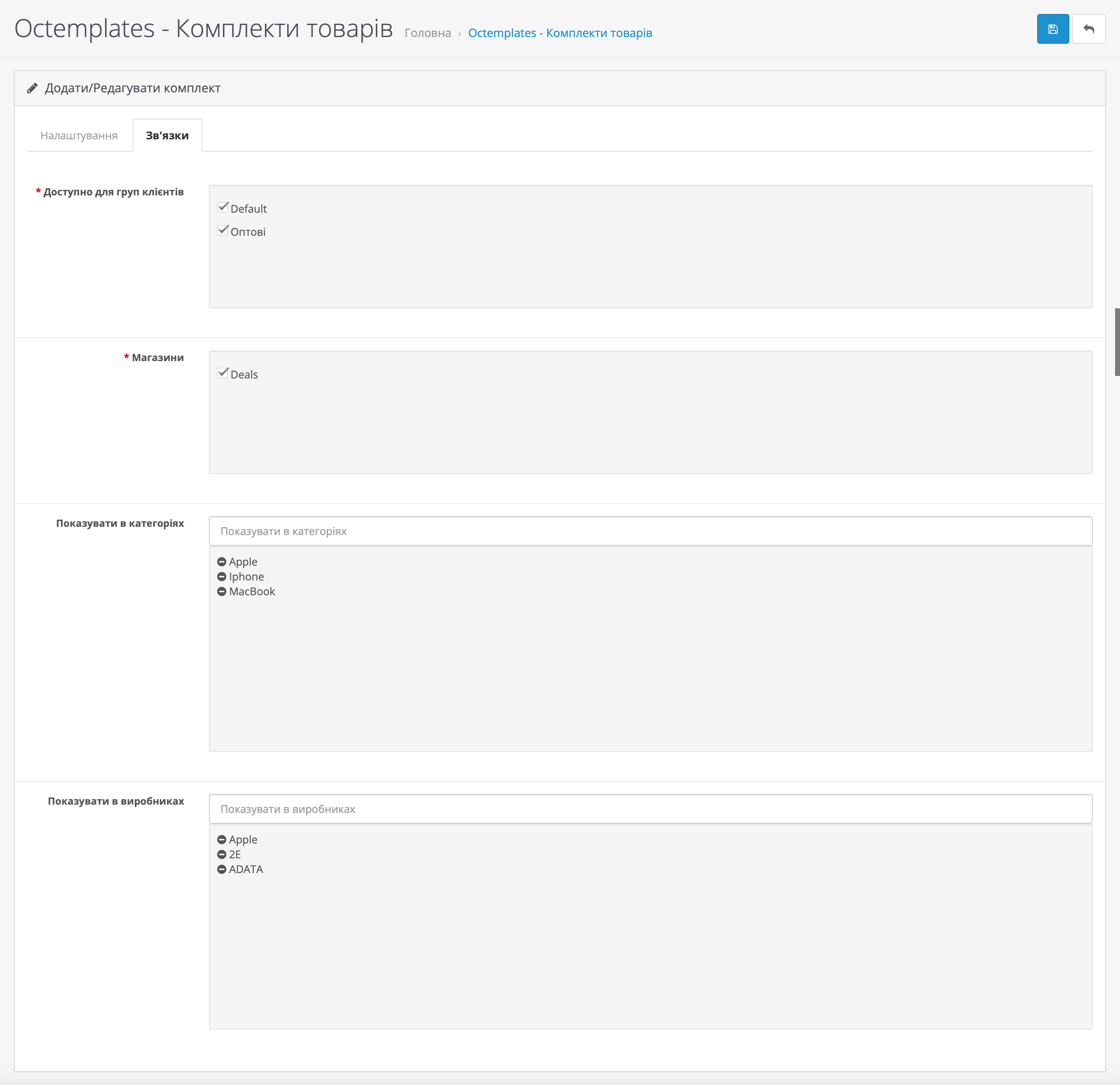The image size is (1120, 1085).
Task: Uncheck the Оптові customer group
Action: [x=223, y=230]
